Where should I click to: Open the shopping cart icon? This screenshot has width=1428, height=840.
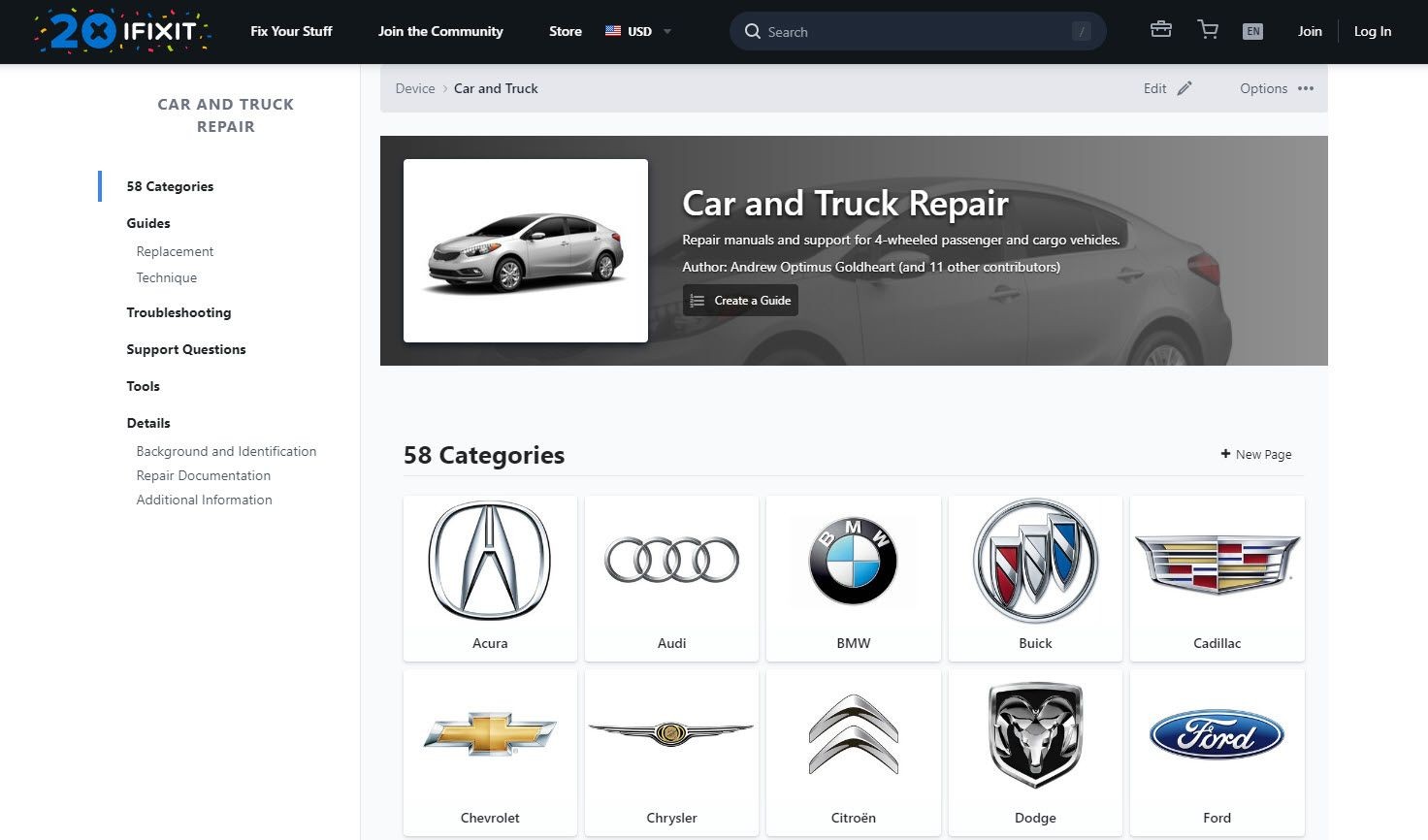1208,30
